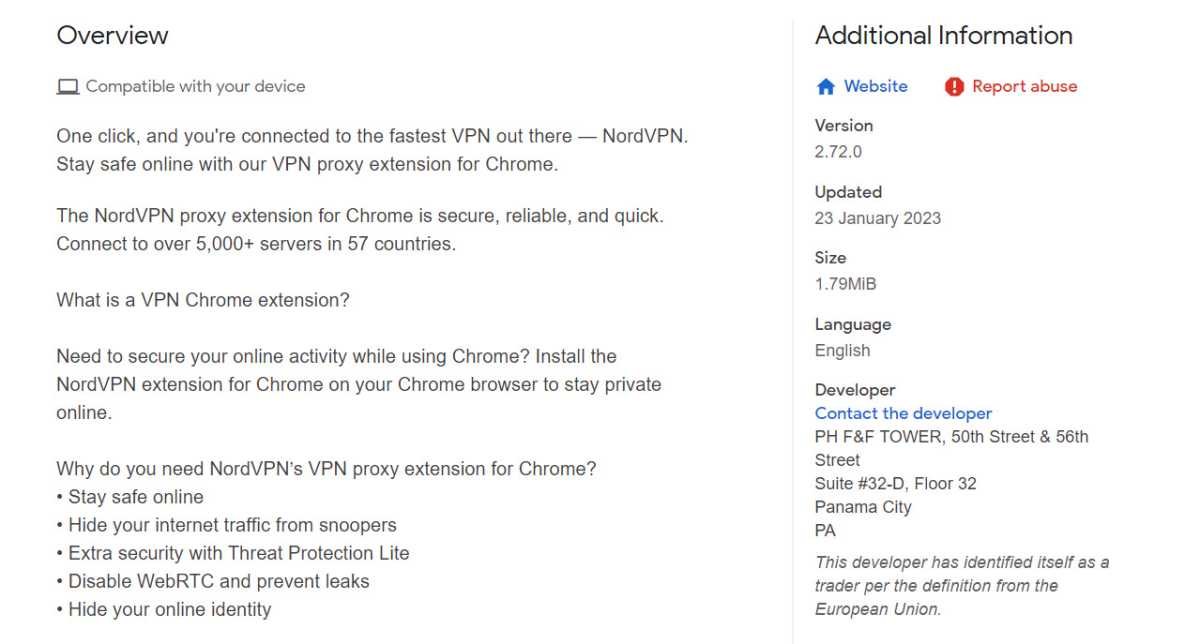1200x644 pixels.
Task: Open the Contact the developer link
Action: coord(903,413)
